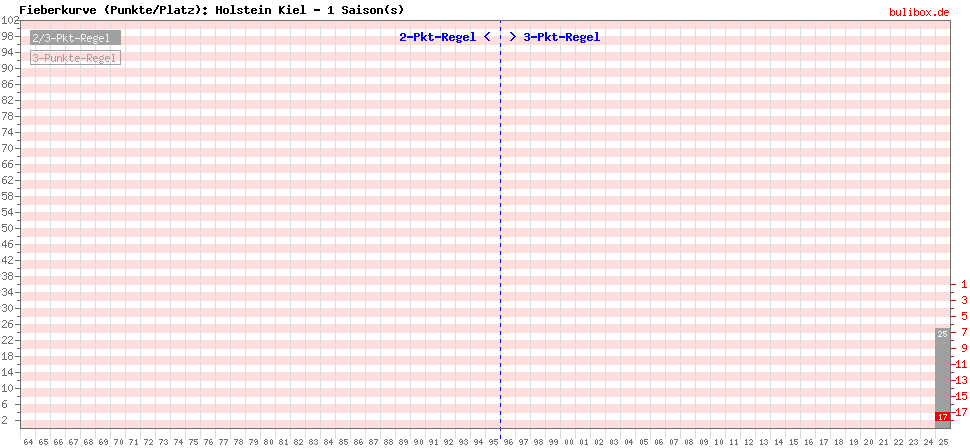Screen dimensions: 970x448
Task: Click season 25 on the x-axis
Action: (x=943, y=441)
